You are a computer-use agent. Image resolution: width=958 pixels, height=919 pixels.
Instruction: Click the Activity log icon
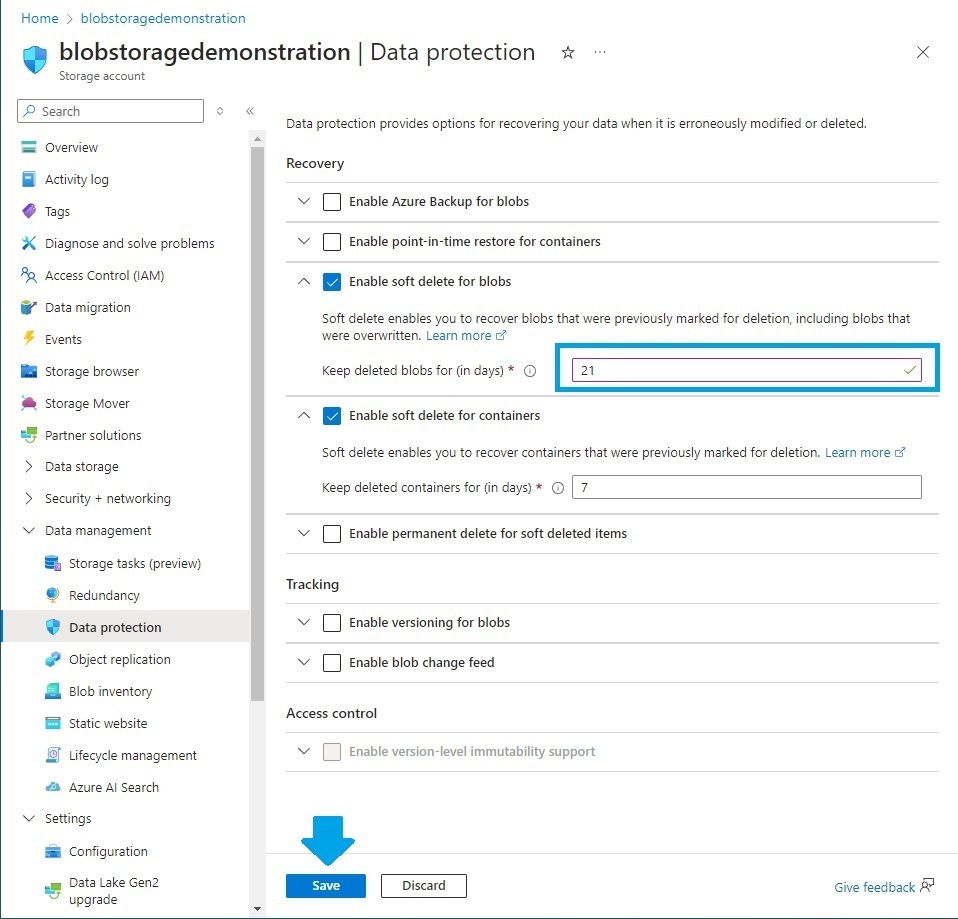[x=29, y=179]
